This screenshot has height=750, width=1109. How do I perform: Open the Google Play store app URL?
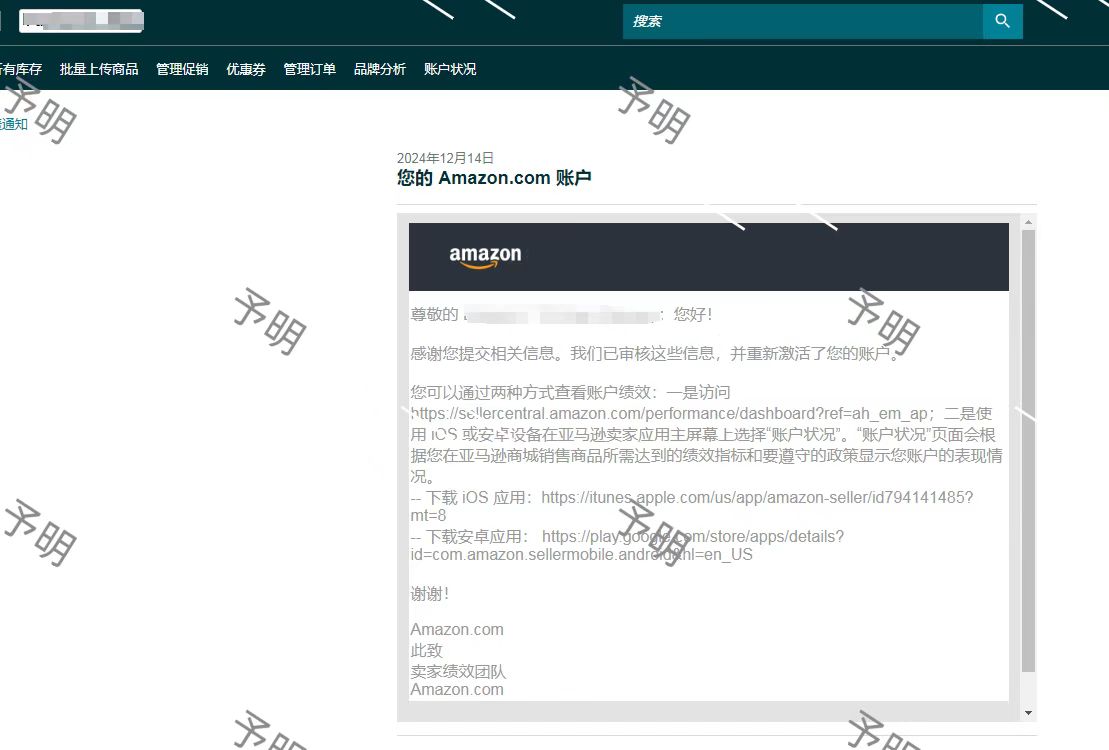click(x=627, y=546)
